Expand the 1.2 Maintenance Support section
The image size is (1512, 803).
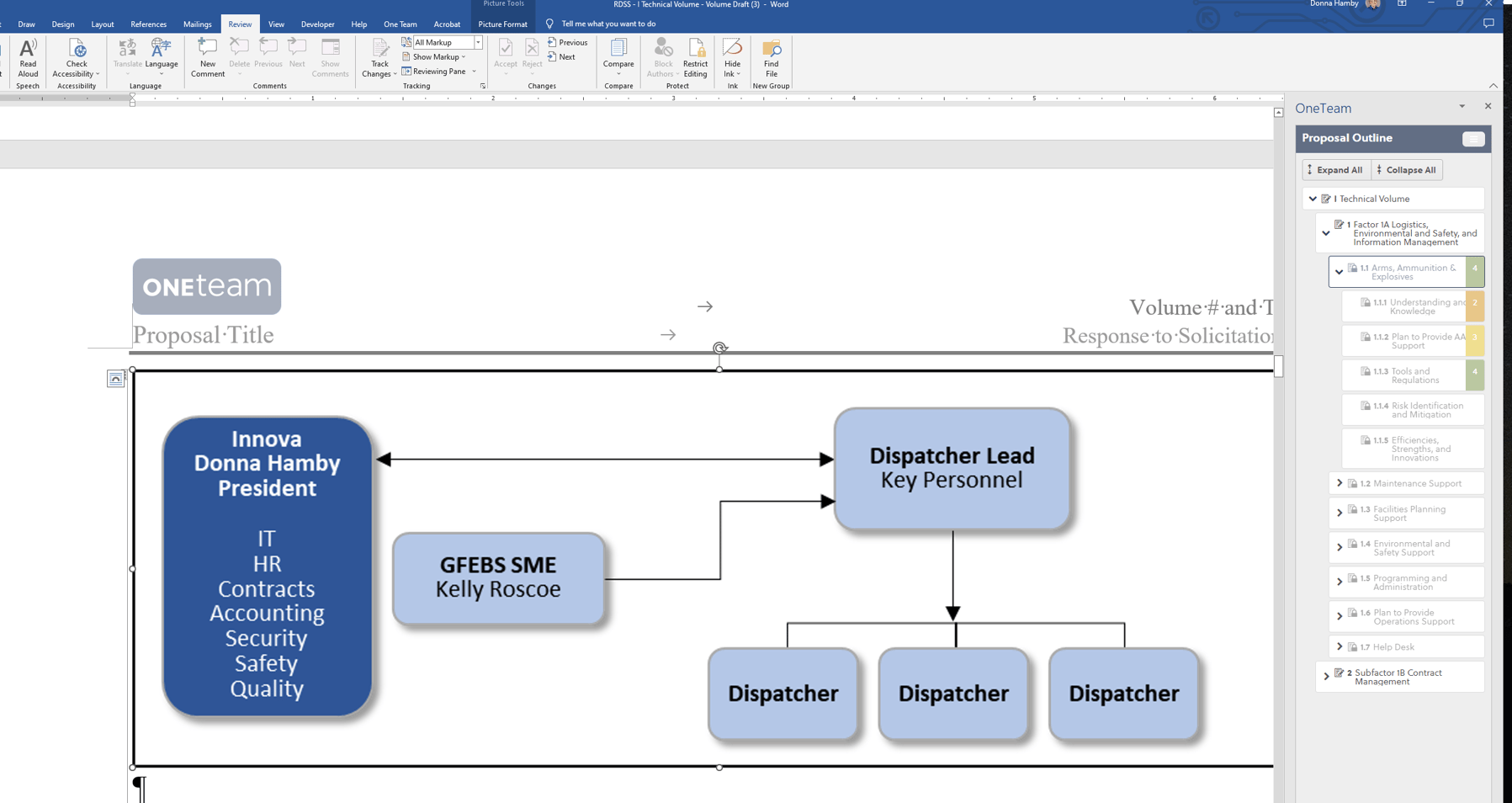coord(1340,483)
